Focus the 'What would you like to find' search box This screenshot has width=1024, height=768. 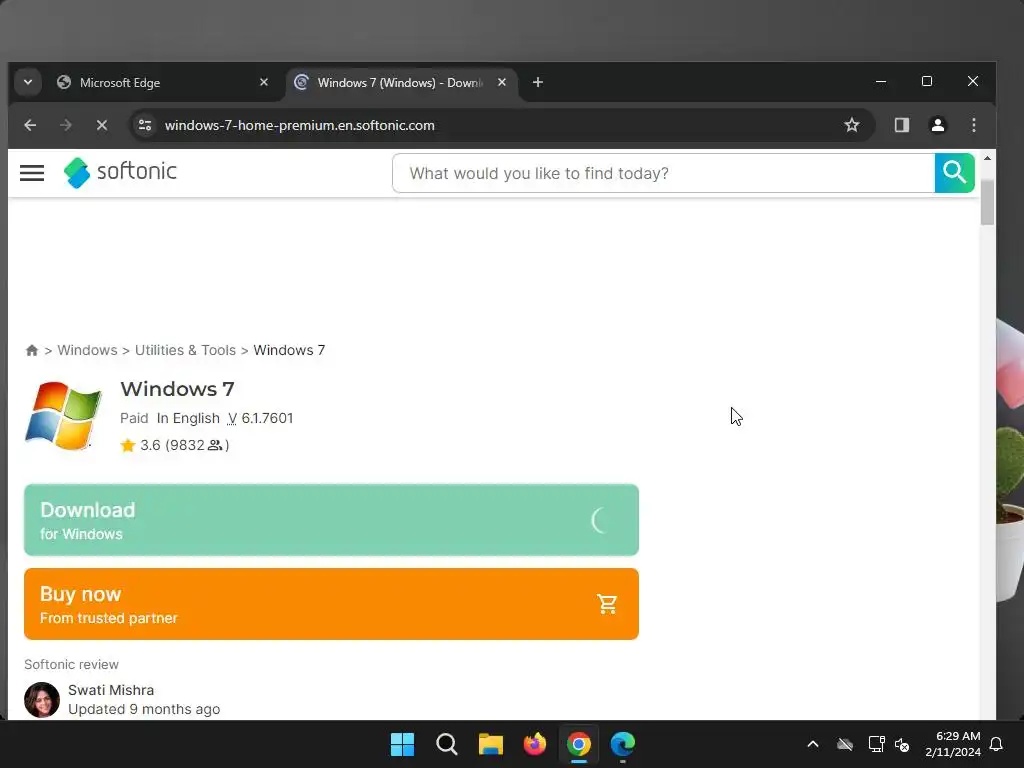[x=664, y=173]
